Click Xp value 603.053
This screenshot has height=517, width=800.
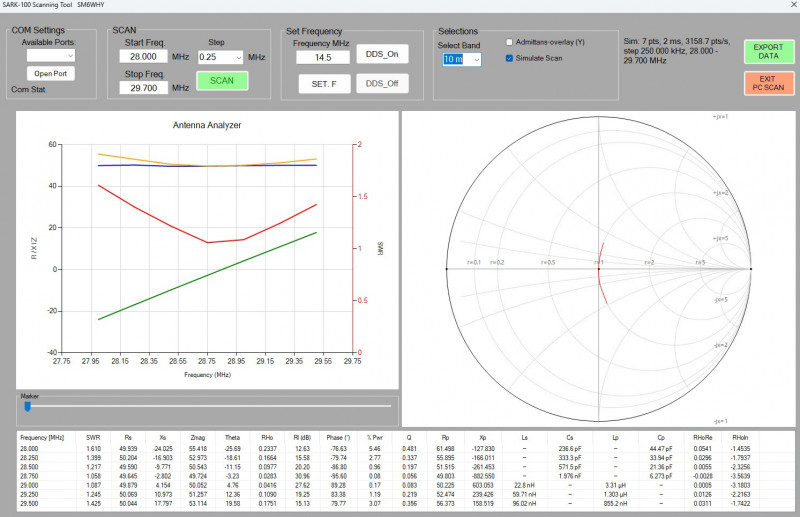point(483,485)
